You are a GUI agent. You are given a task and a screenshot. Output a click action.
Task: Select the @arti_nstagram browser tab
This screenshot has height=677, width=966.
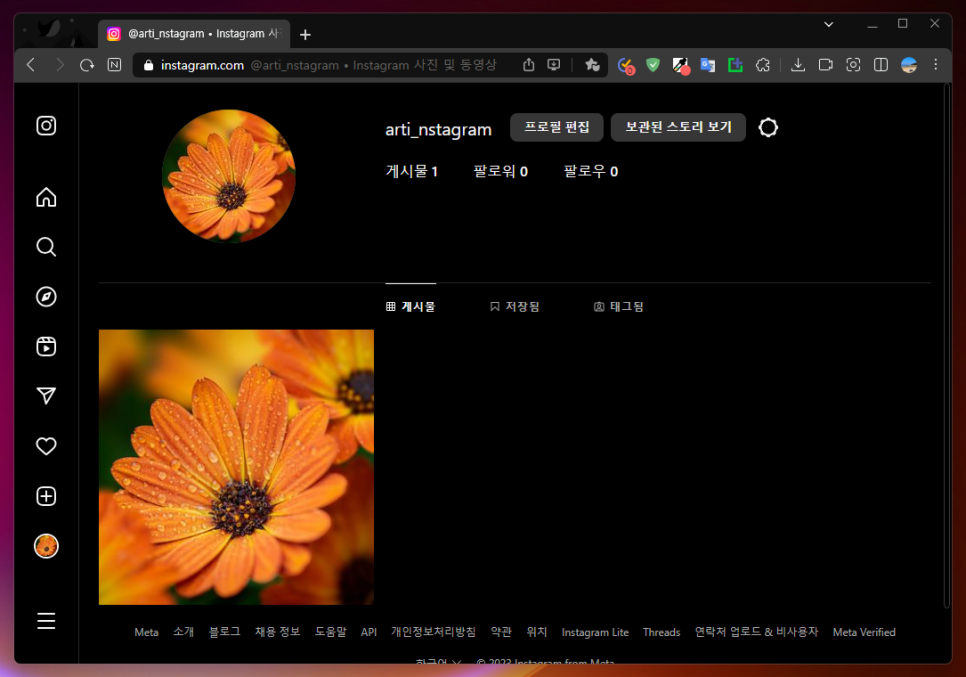pos(194,34)
